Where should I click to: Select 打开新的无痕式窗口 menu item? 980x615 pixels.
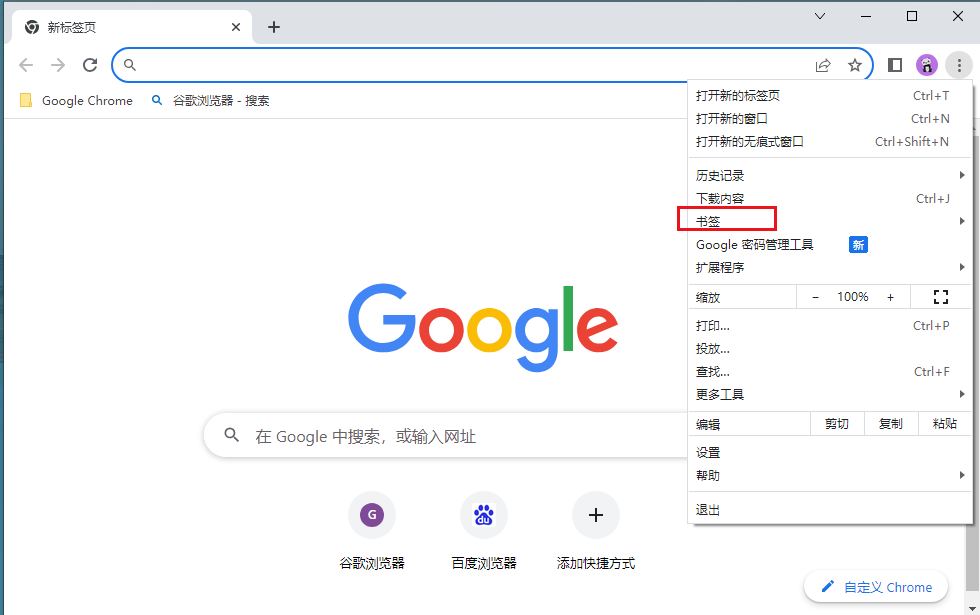[830, 142]
